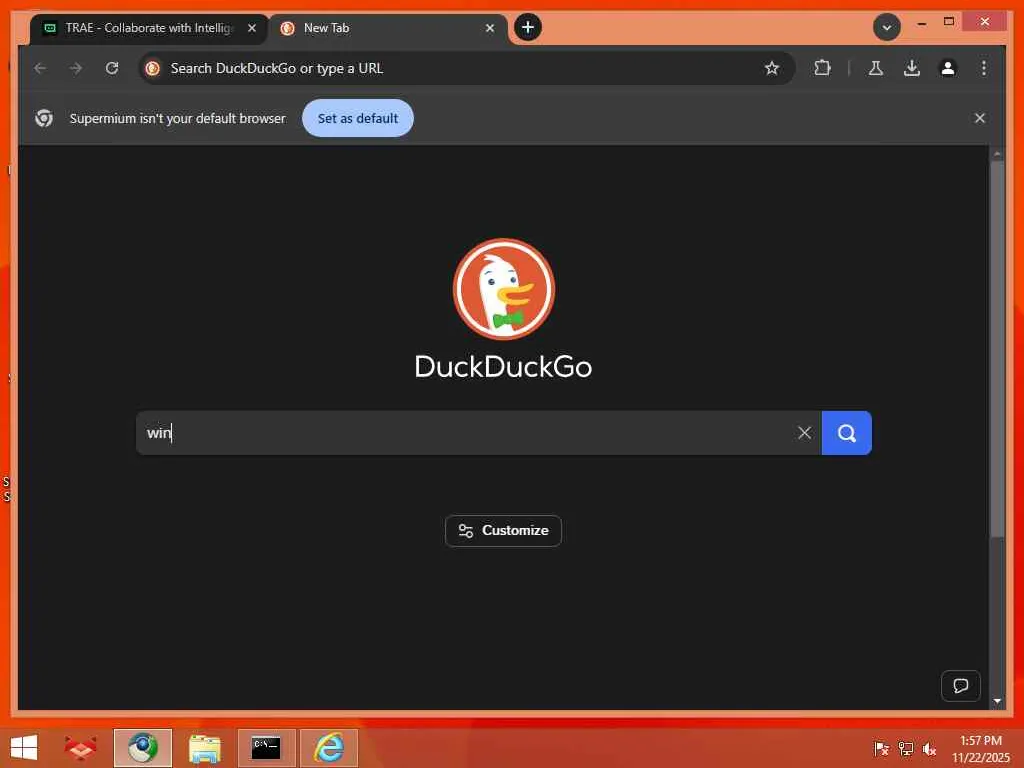This screenshot has width=1024, height=768.
Task: Open Action Center flag tray icon
Action: tap(881, 748)
